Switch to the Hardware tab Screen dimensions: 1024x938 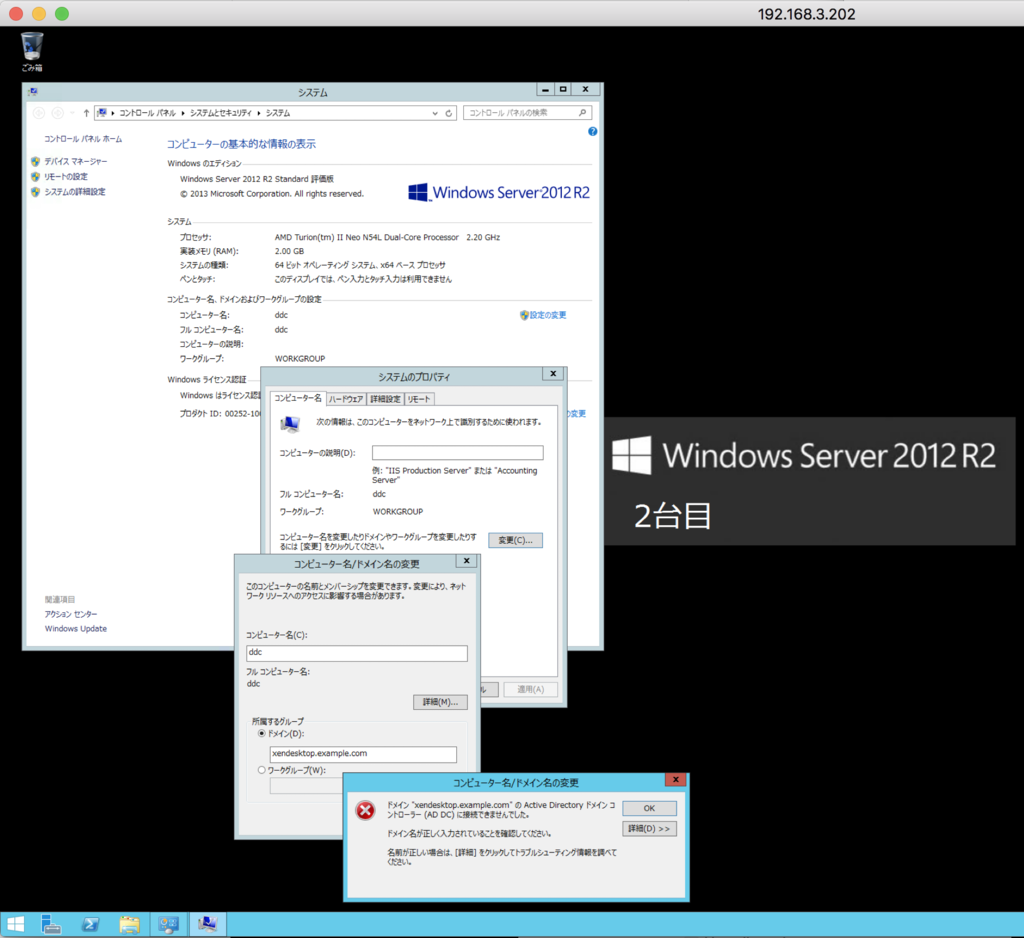pyautogui.click(x=346, y=399)
